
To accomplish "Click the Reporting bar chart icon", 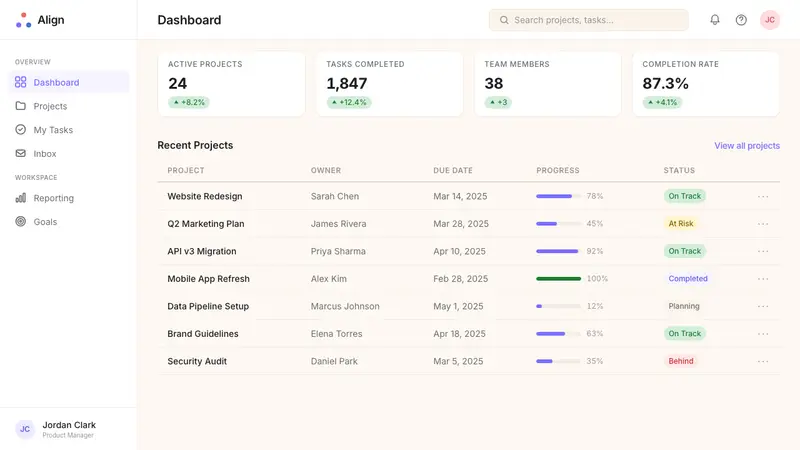I will click(20, 197).
